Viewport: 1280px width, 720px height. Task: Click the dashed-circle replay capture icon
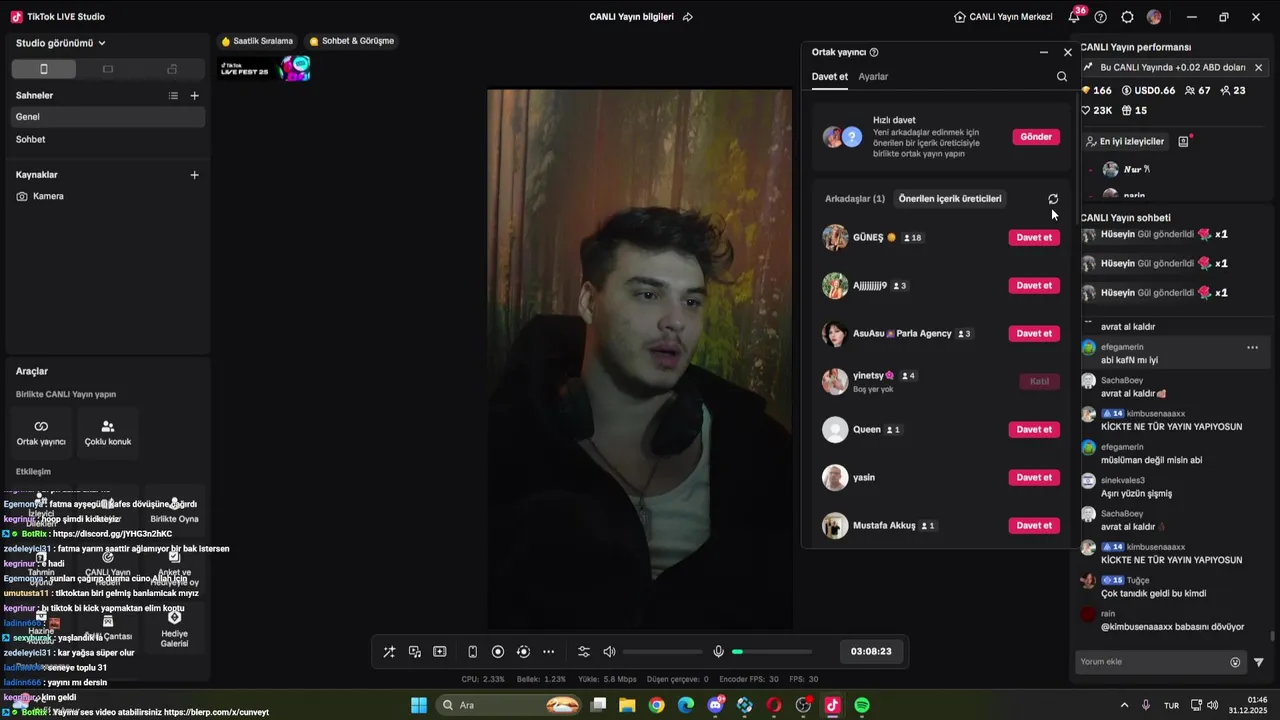(x=523, y=652)
